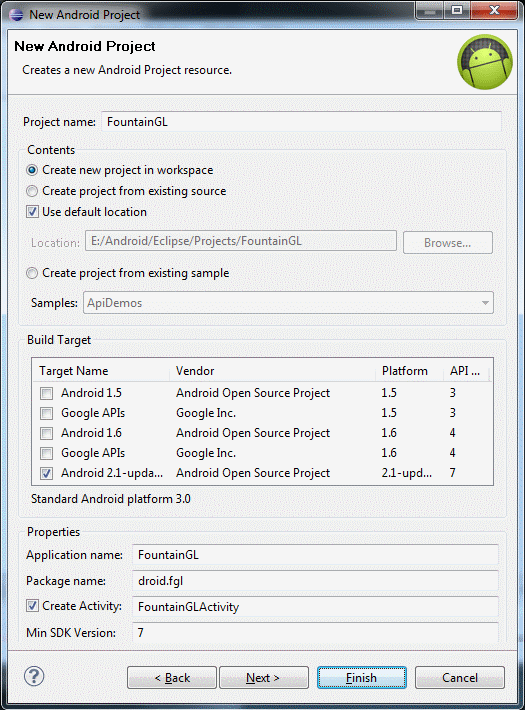Click the Next button
The width and height of the screenshot is (525, 710).
pyautogui.click(x=264, y=677)
